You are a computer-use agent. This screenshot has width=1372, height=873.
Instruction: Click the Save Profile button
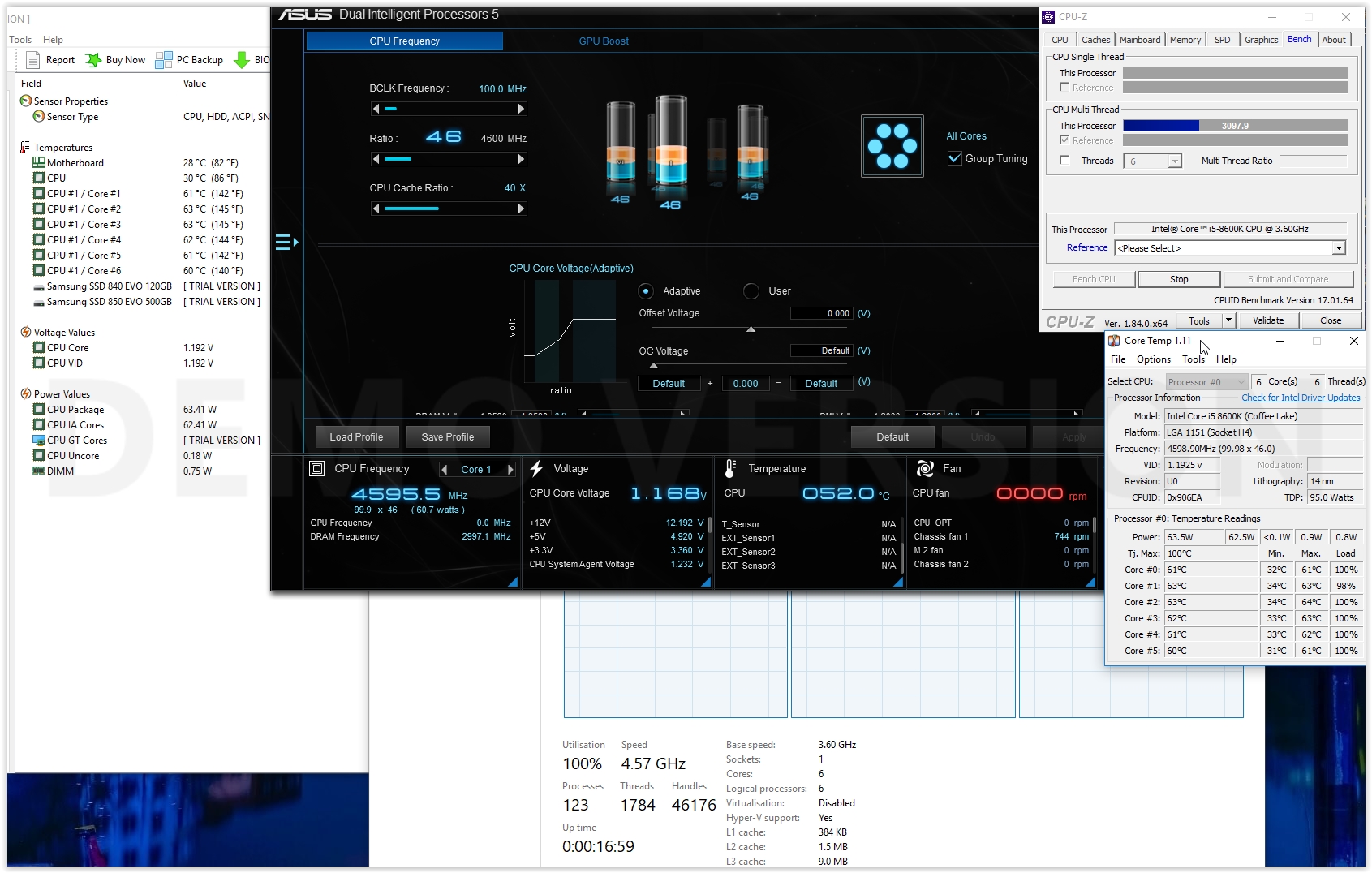(x=447, y=437)
